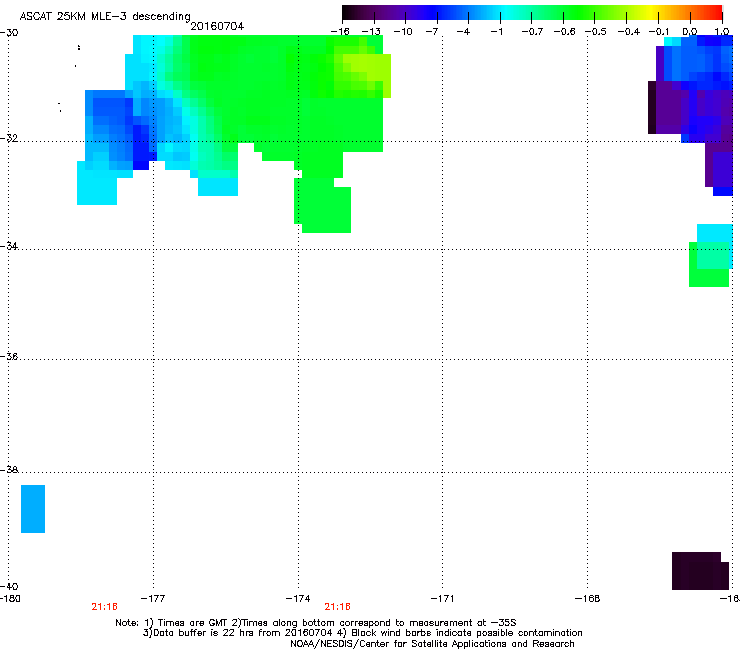This screenshot has width=740, height=650.
Task: Click the isolated light-blue data patch below latitude -38
Action: point(33,509)
